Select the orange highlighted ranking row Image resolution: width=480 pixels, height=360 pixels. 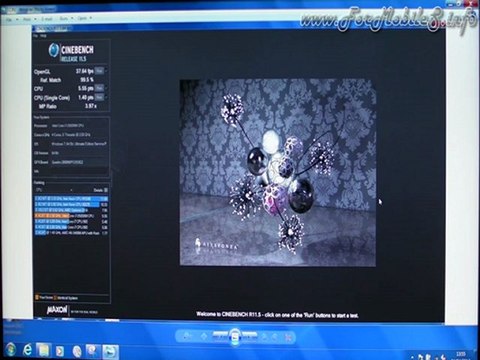tap(71, 216)
